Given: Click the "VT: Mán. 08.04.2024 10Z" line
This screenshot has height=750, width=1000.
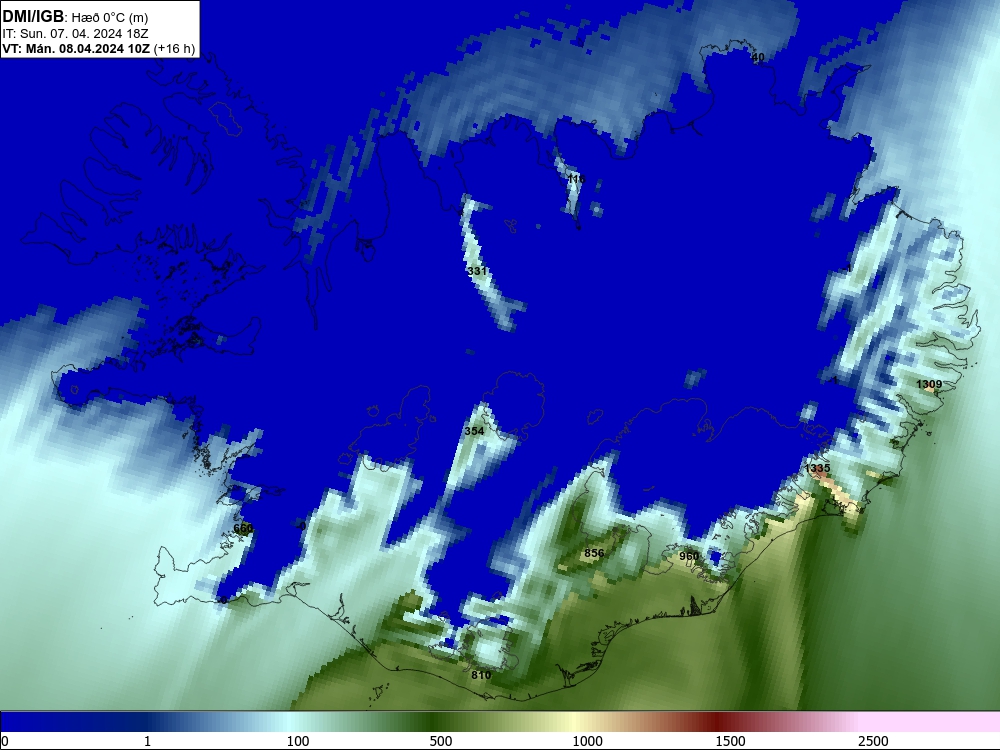Looking at the screenshot, I should pyautogui.click(x=99, y=49).
